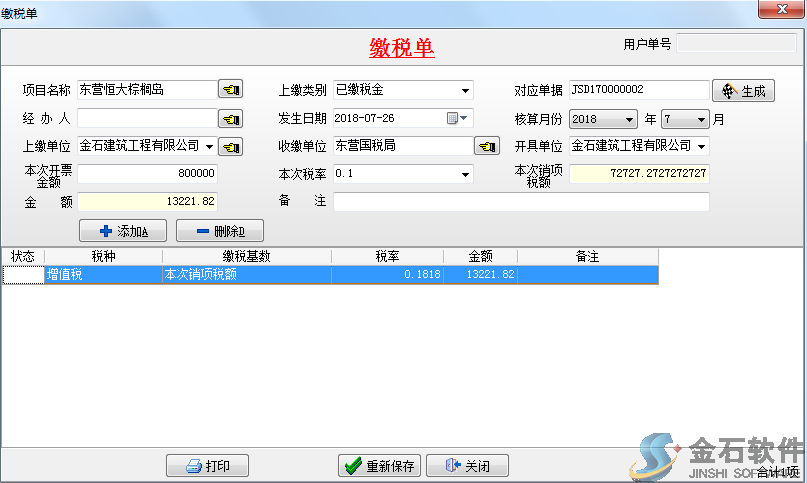Image resolution: width=807 pixels, height=483 pixels.
Task: Open the calendar picker for 发生日期
Action: 457,119
